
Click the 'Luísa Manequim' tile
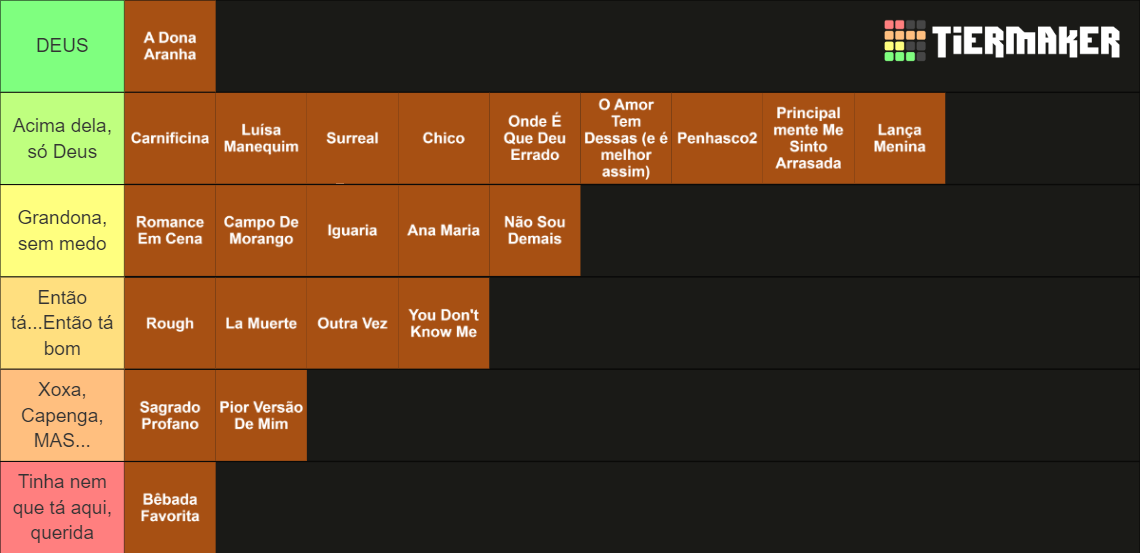point(261,138)
